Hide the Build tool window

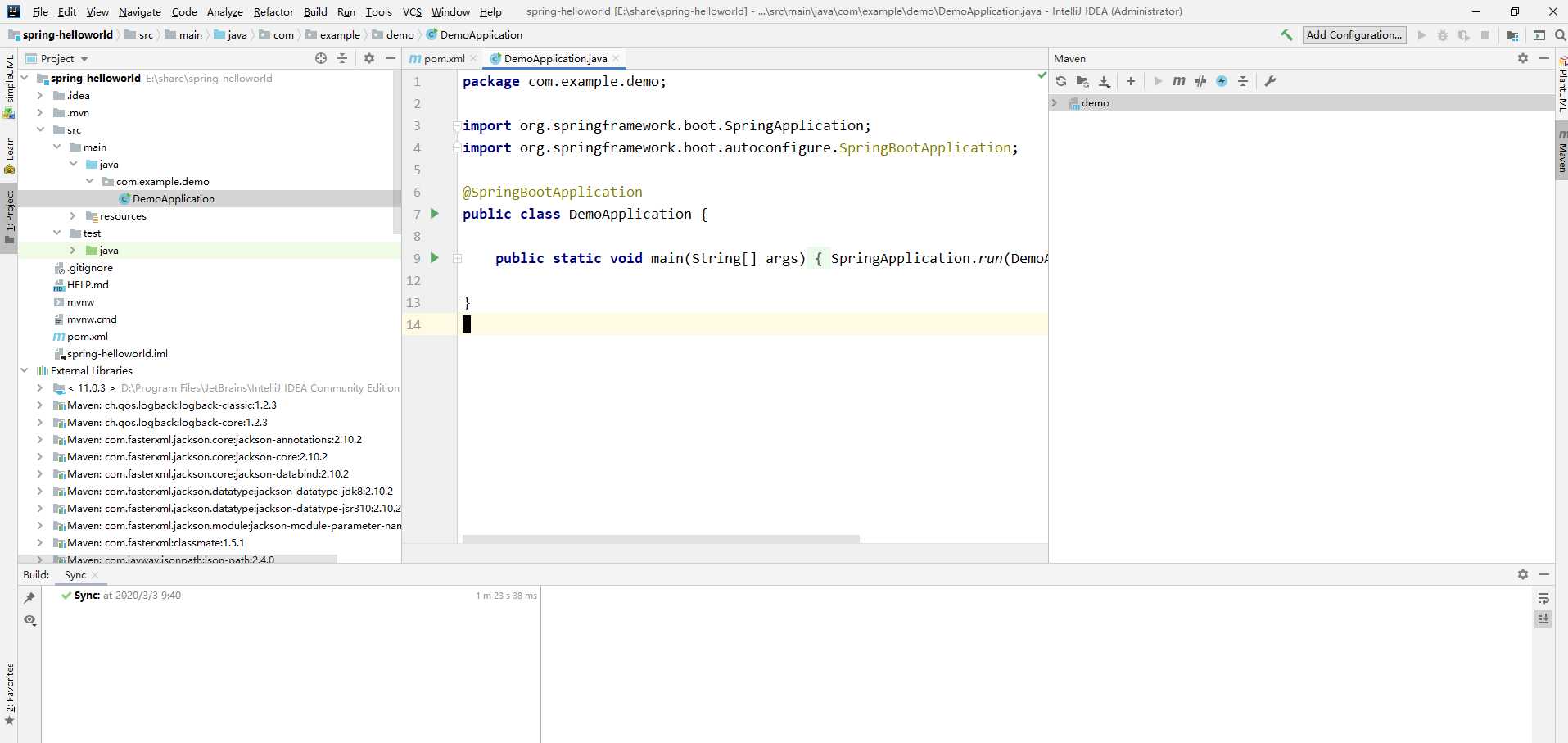pyautogui.click(x=1544, y=574)
